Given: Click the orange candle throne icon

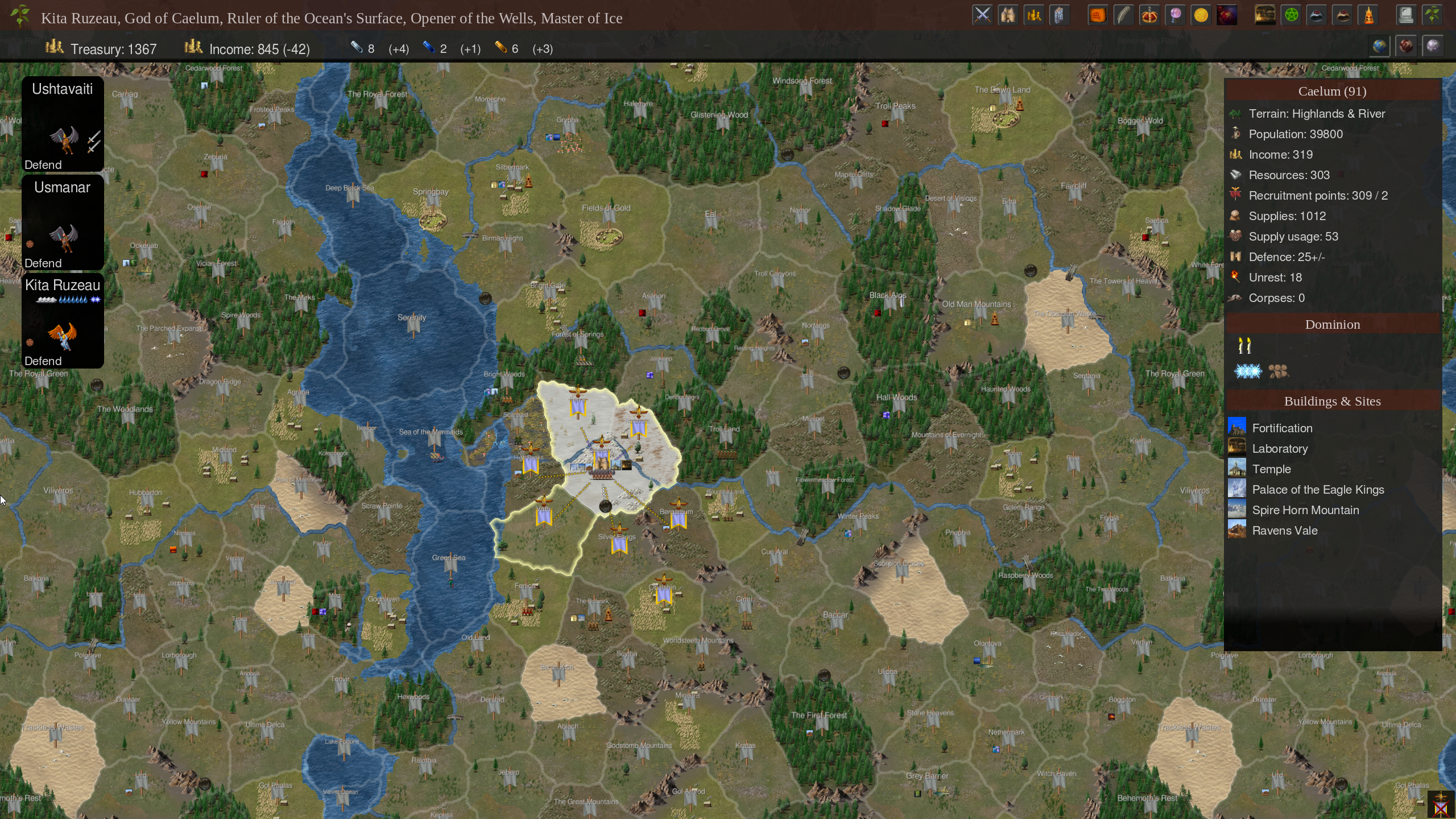Looking at the screenshot, I should pos(1369,15).
